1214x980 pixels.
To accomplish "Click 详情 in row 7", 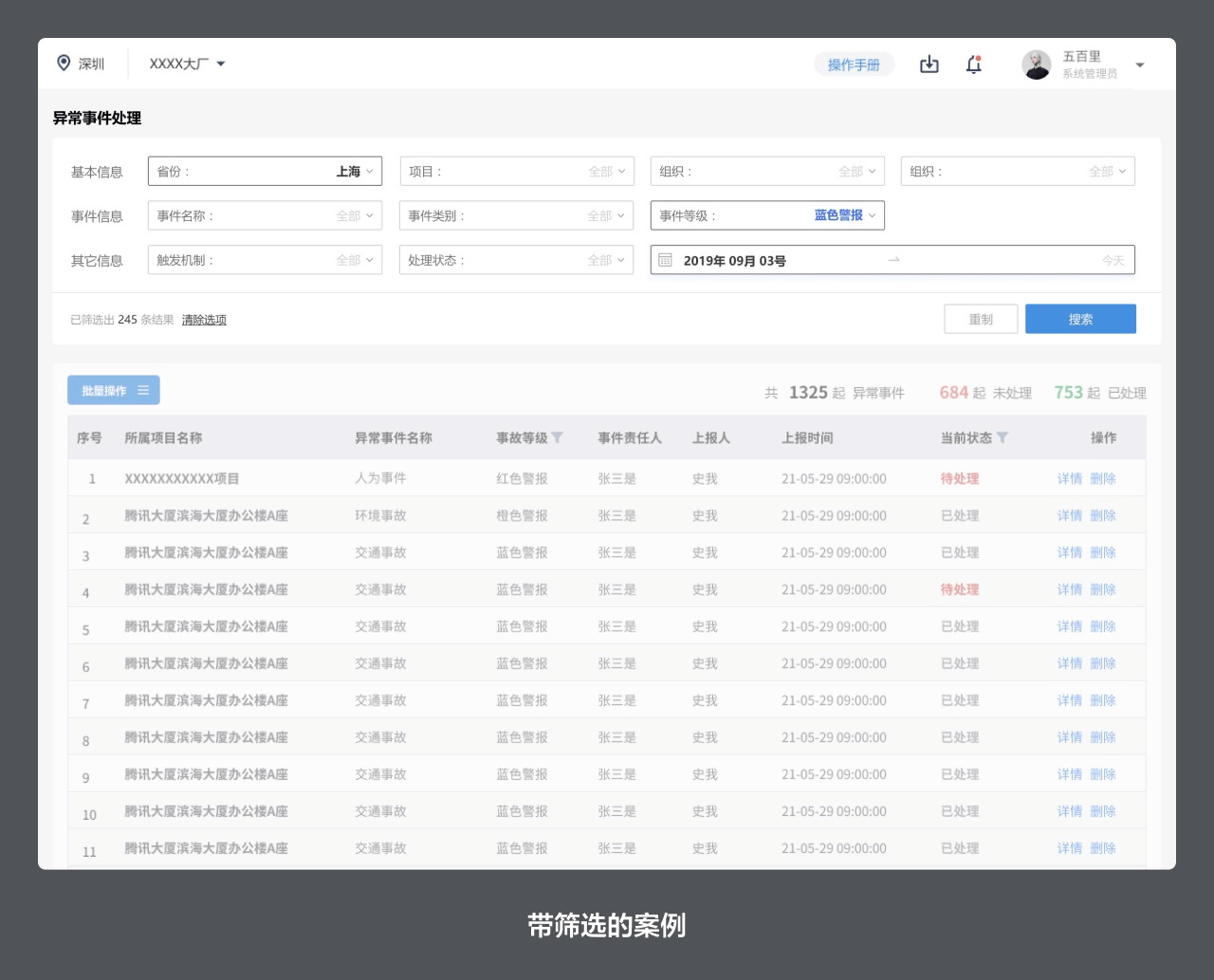I will tap(1070, 701).
